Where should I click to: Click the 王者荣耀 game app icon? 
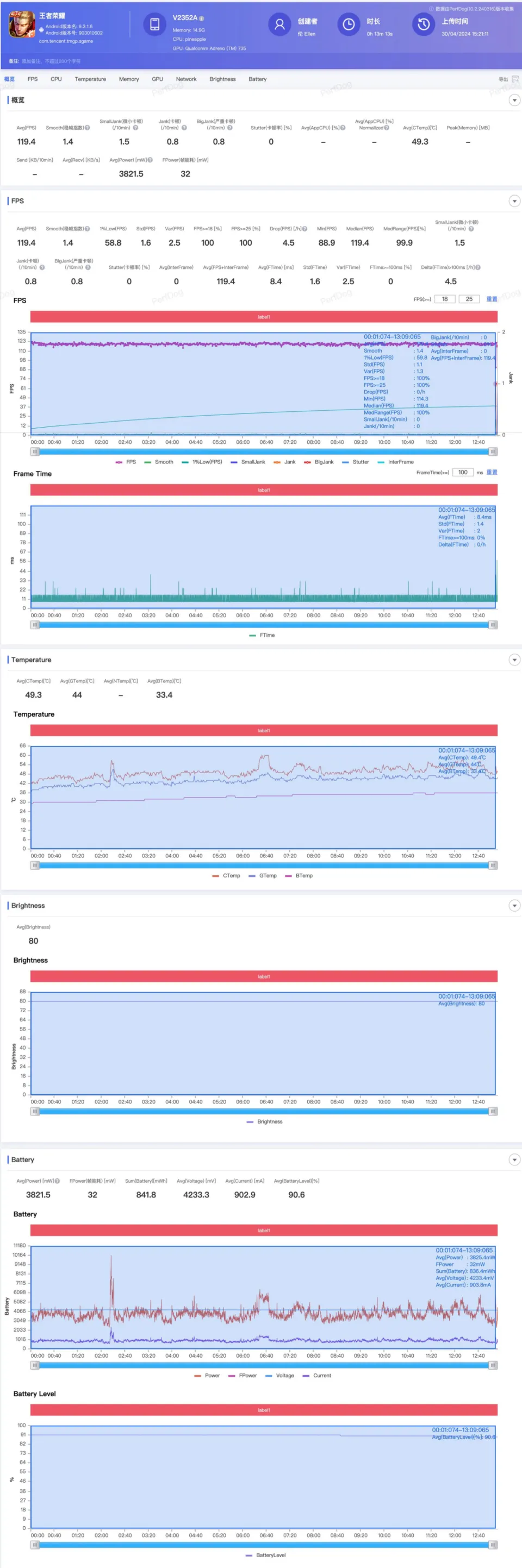click(x=22, y=25)
